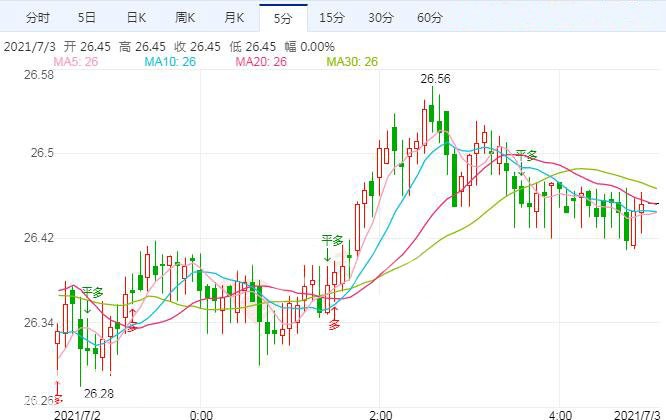666x420 pixels.
Task: Select the 5日 tab
Action: tap(87, 18)
